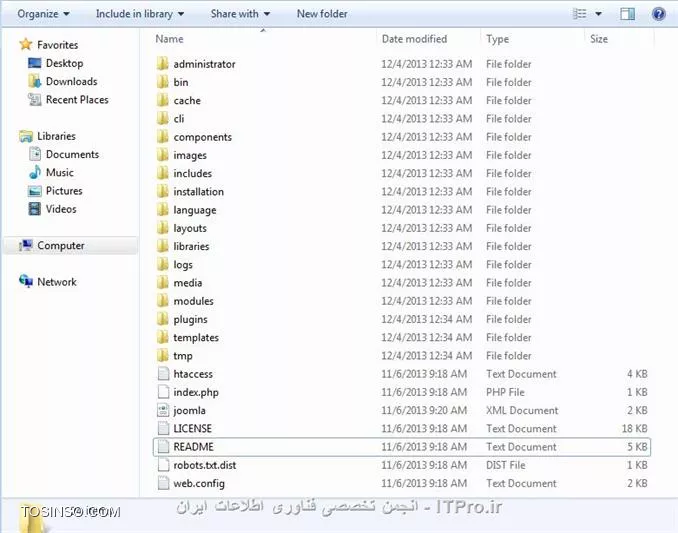Image resolution: width=678 pixels, height=533 pixels.
Task: Select the bin folder icon
Action: click(x=163, y=82)
